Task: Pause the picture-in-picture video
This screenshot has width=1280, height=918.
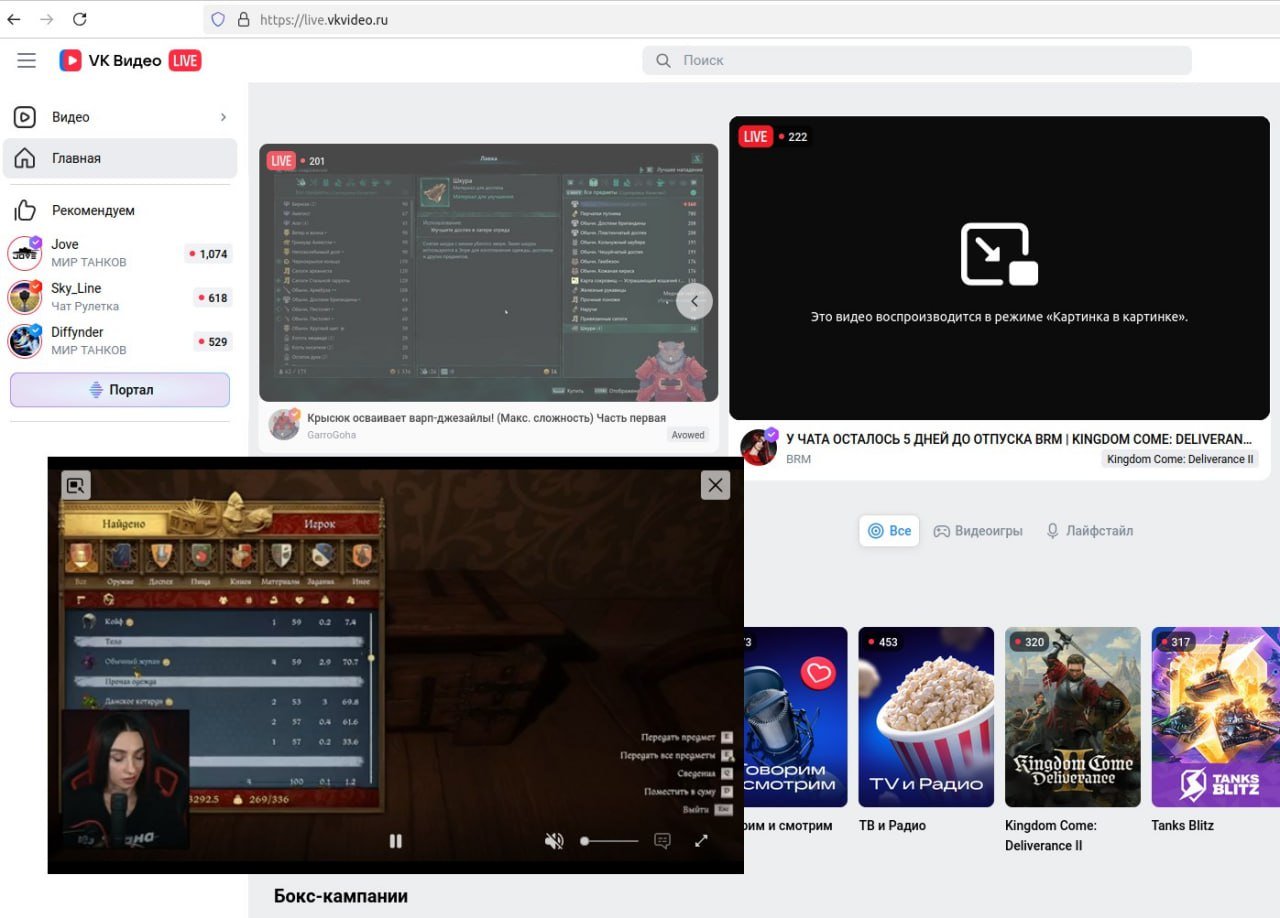Action: click(395, 841)
